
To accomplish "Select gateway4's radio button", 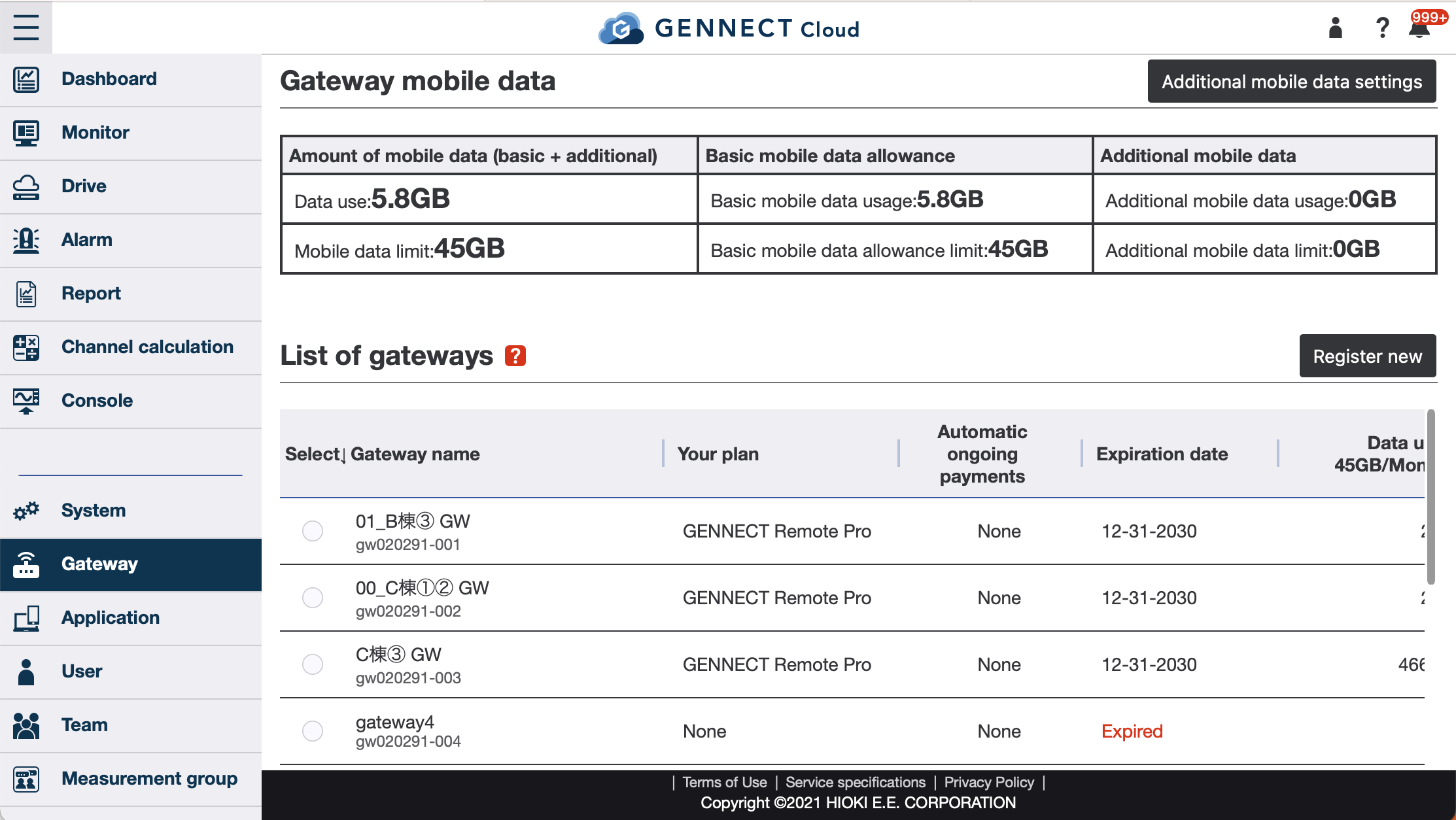I will click(312, 731).
